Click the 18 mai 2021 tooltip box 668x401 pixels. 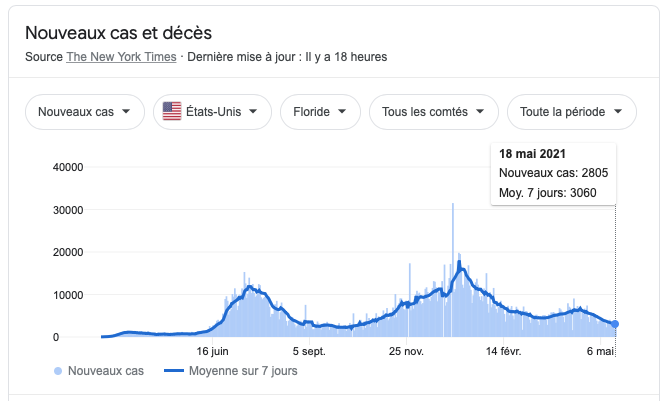pos(553,173)
